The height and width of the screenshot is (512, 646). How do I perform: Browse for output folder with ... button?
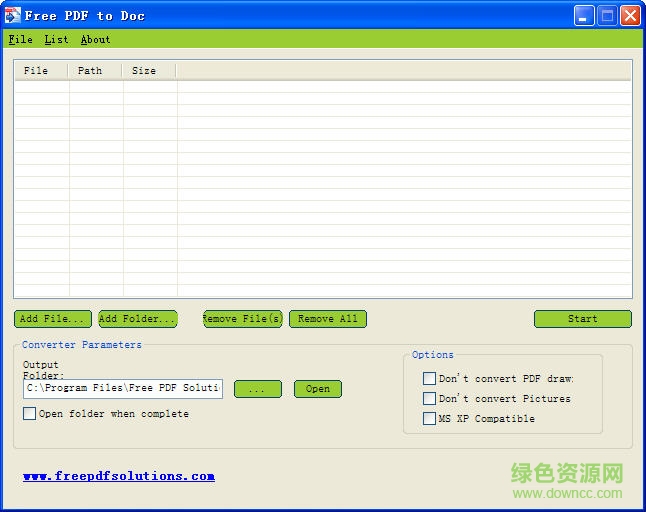click(x=257, y=389)
